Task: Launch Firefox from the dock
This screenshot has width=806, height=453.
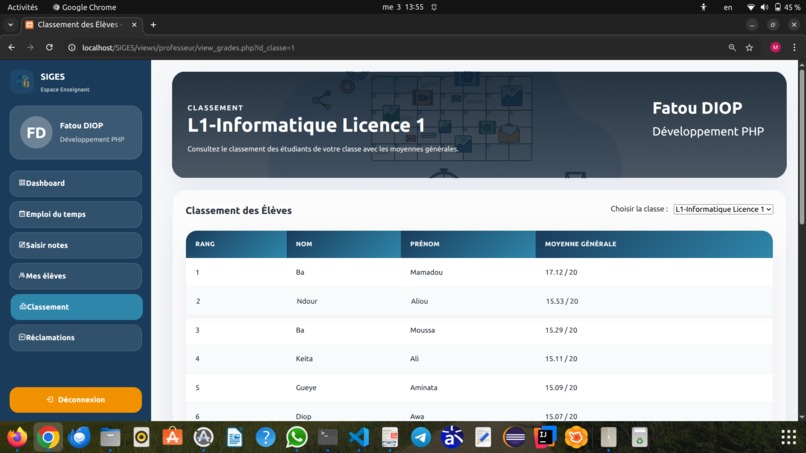Action: click(17, 438)
